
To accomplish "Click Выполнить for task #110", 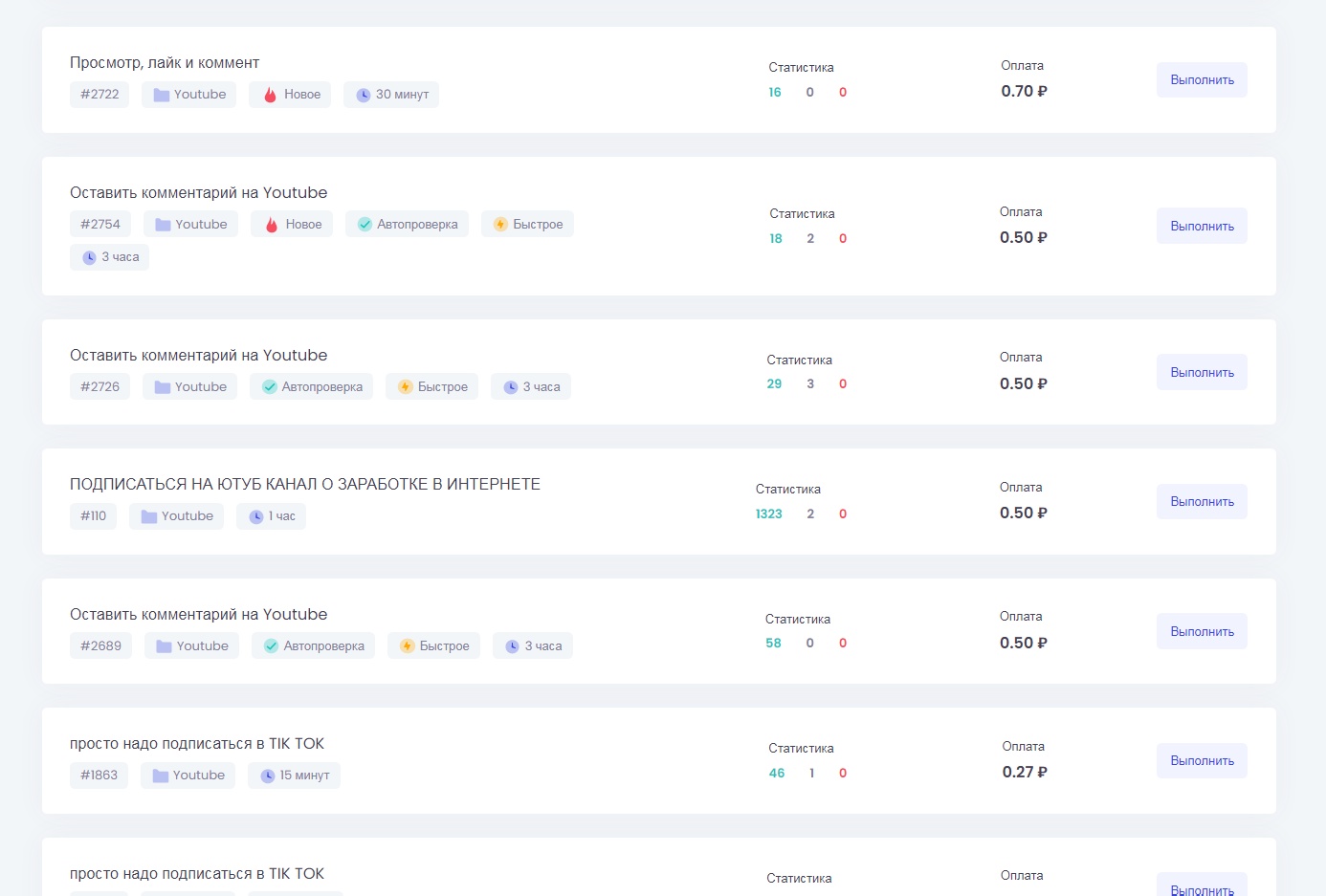I will 1202,501.
